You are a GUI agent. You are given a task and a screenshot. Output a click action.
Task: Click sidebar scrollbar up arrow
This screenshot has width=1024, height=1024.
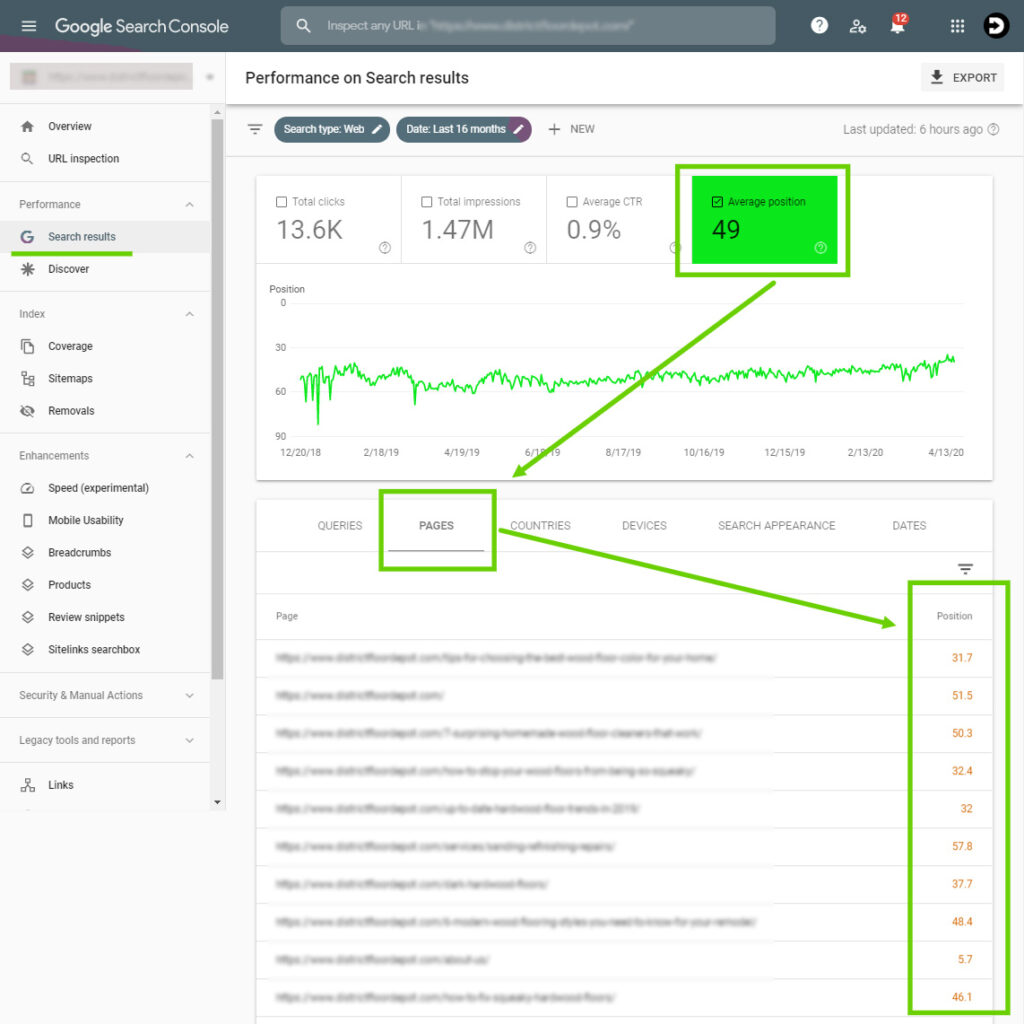217,112
